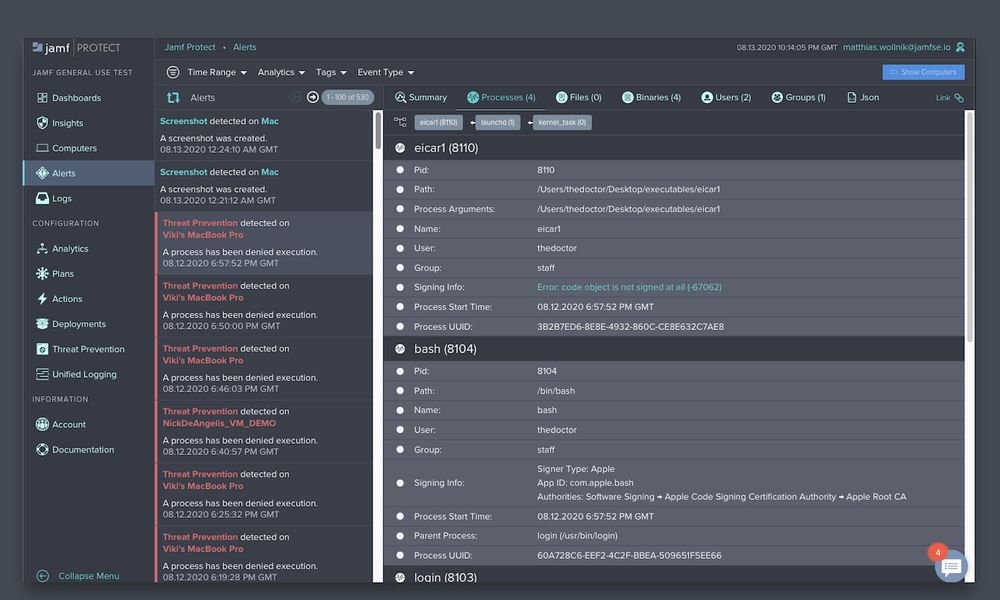Click the alerts list scrollbar
The image size is (1000, 600).
coord(378,131)
